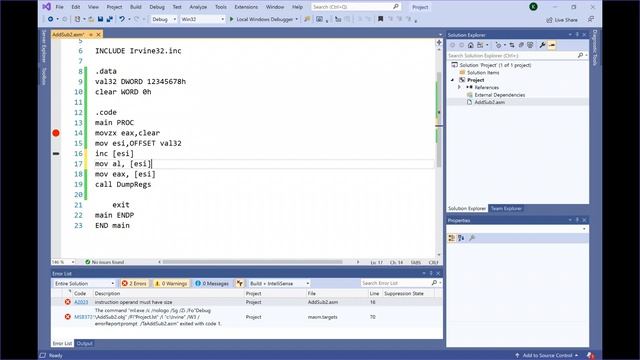
Task: Click the green Start debugging arrow
Action: [231, 19]
